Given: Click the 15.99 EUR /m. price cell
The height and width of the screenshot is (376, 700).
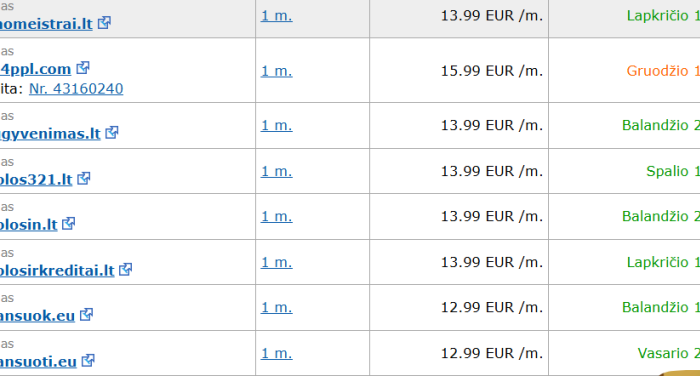Looking at the screenshot, I should [458, 71].
